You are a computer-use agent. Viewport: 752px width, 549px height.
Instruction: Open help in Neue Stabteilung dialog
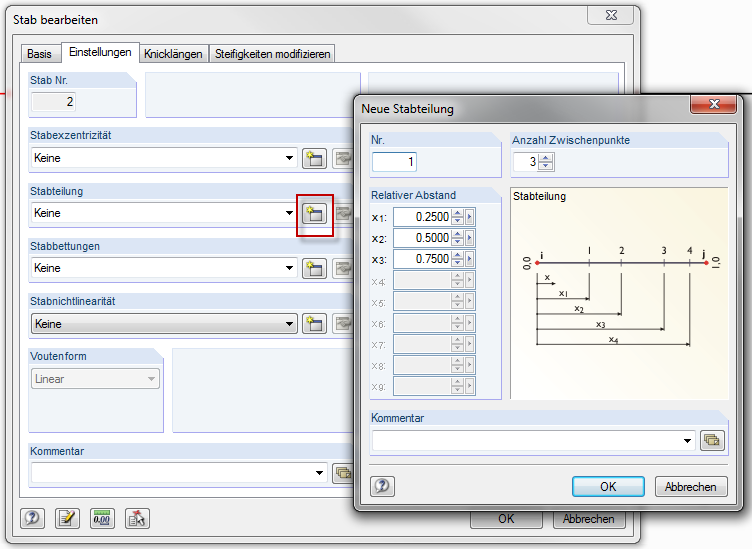click(382, 486)
